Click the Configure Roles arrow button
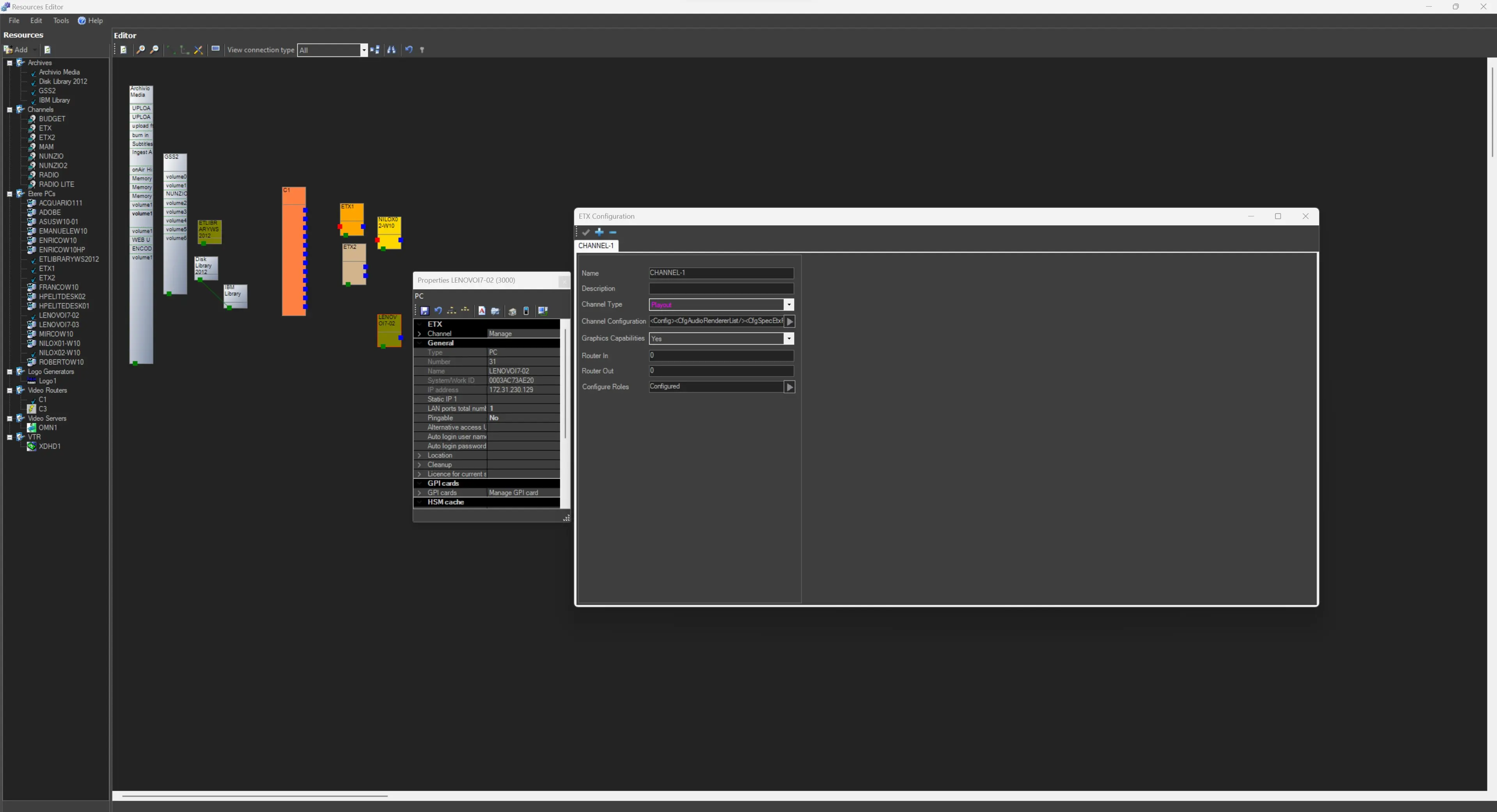 pyautogui.click(x=789, y=387)
